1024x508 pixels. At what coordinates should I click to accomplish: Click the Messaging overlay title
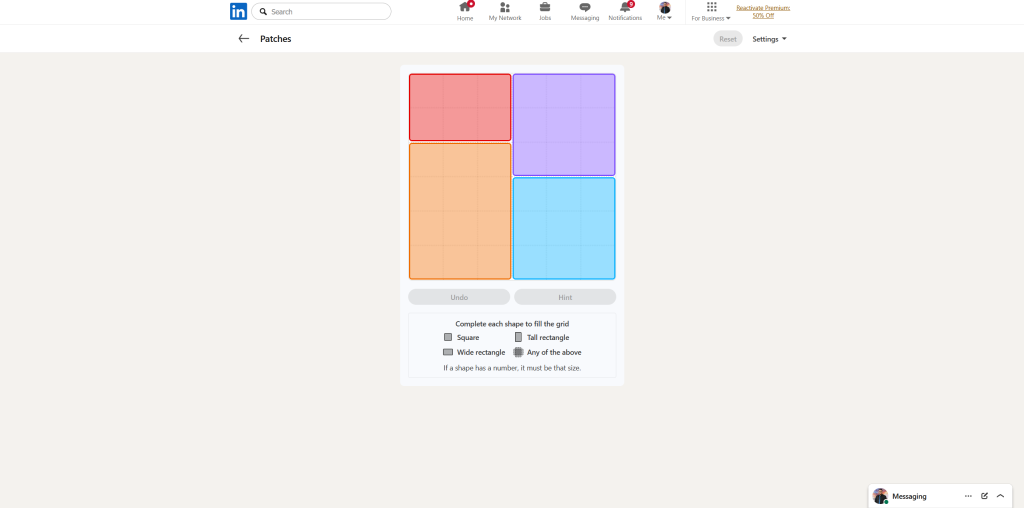(x=909, y=496)
